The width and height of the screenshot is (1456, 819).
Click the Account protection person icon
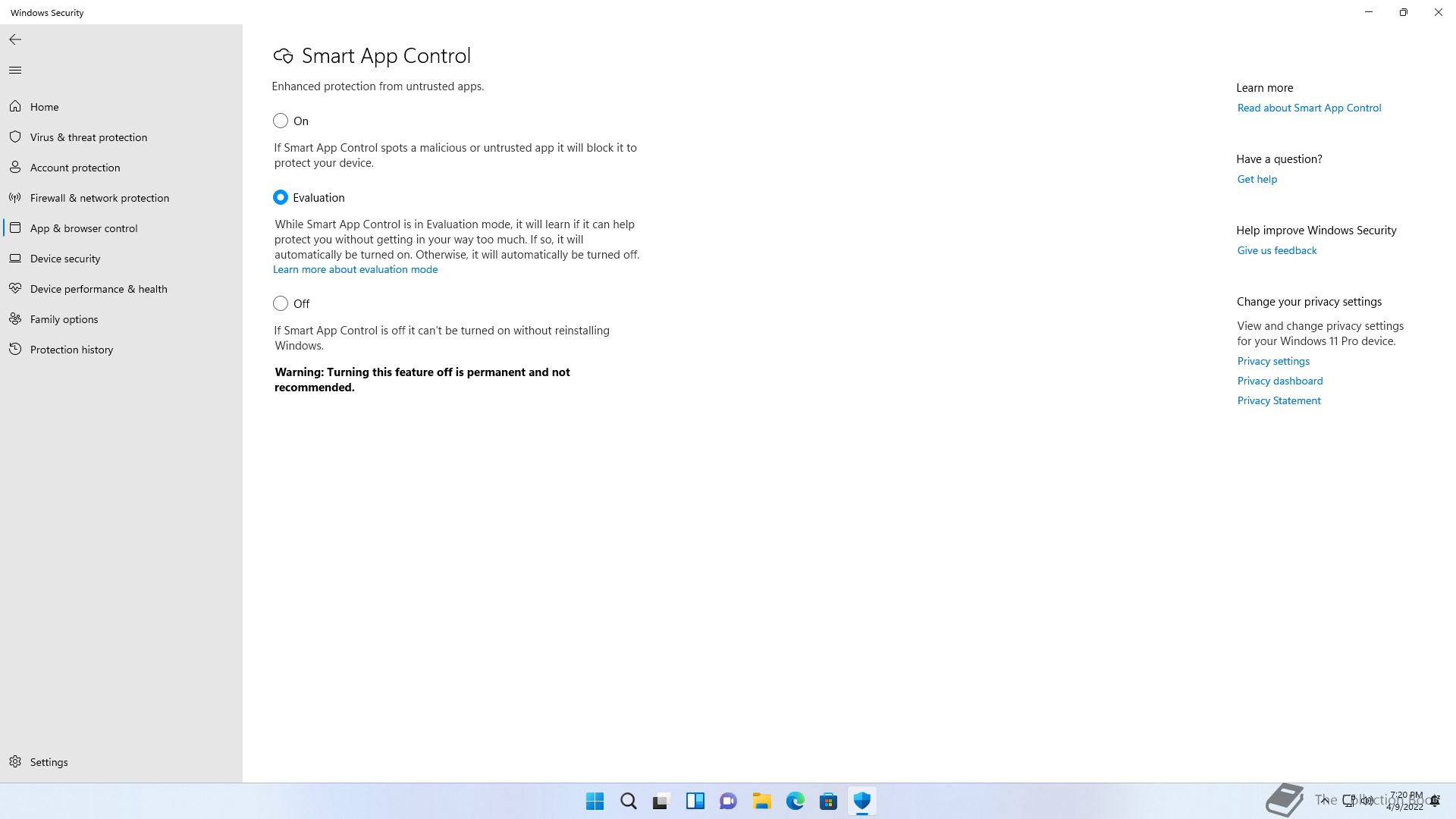pyautogui.click(x=15, y=167)
